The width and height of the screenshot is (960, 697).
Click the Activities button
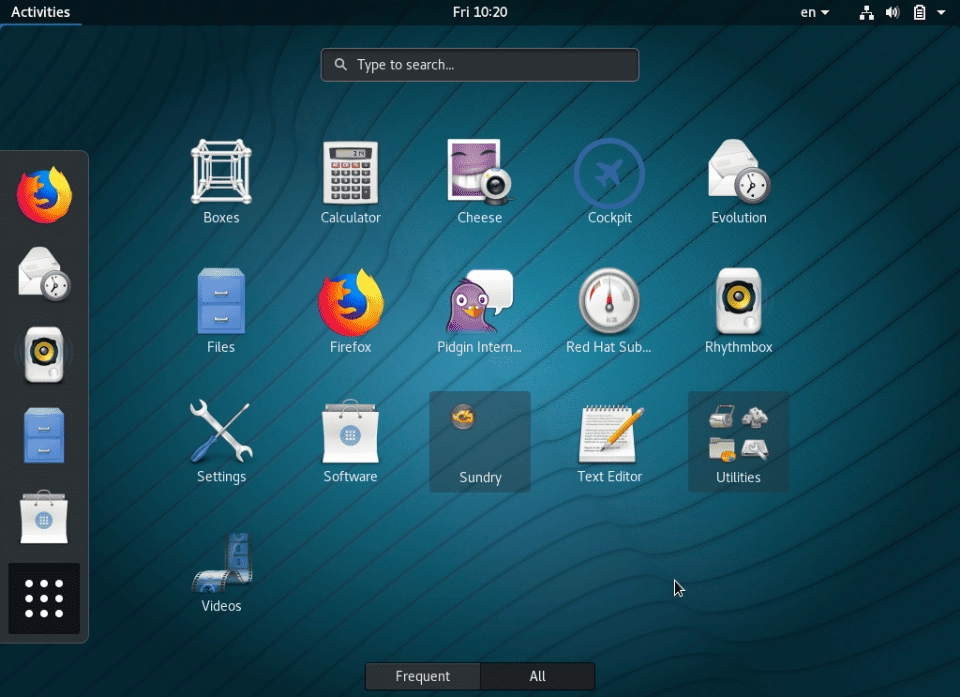coord(40,12)
